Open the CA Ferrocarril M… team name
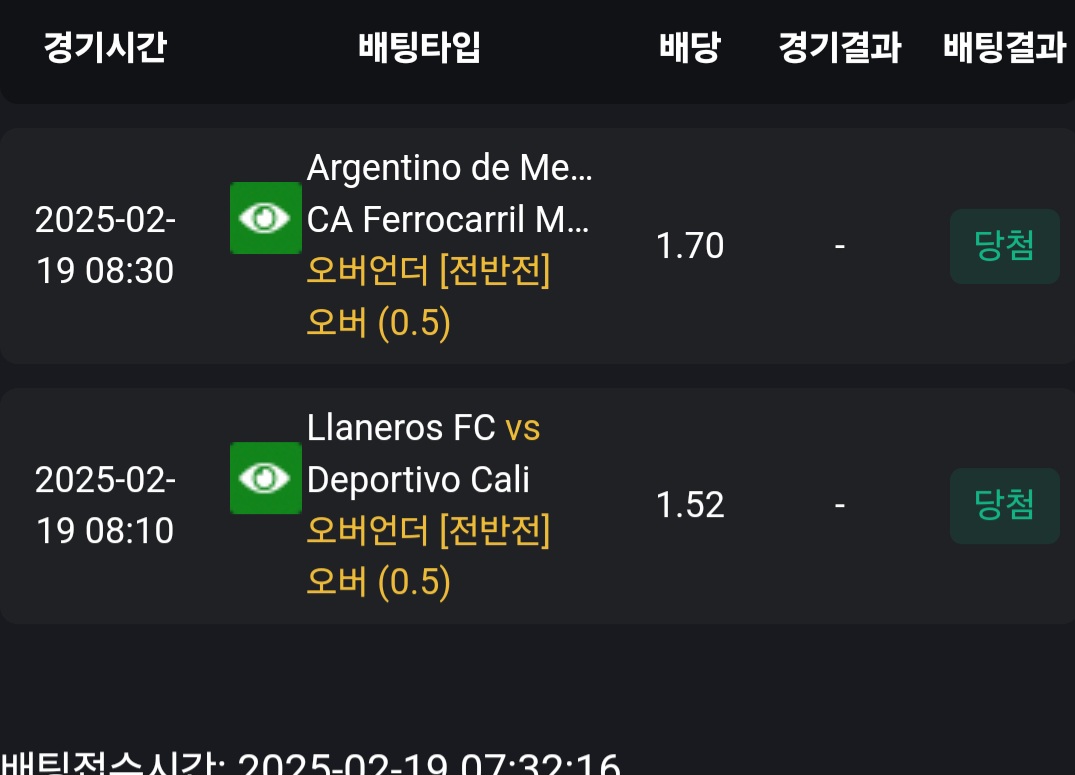 (x=448, y=219)
